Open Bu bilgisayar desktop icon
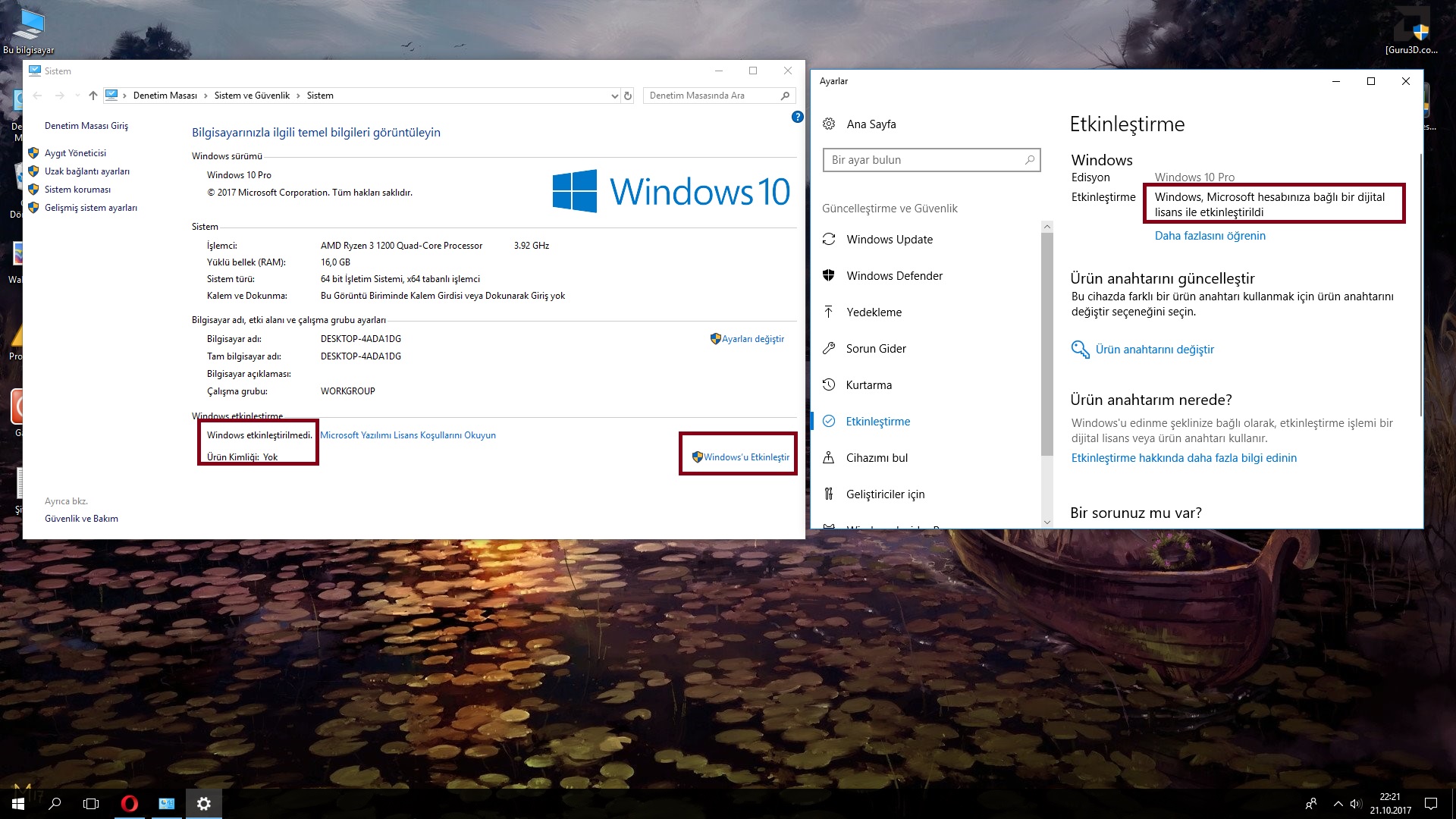 click(x=29, y=30)
